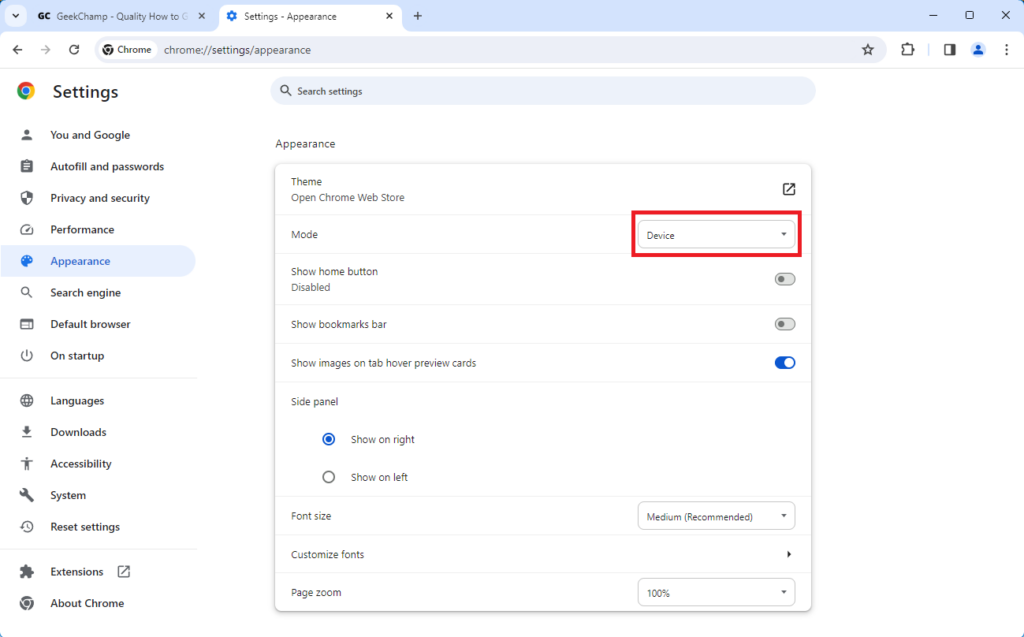Open Chrome three-dot menu

click(x=1006, y=50)
